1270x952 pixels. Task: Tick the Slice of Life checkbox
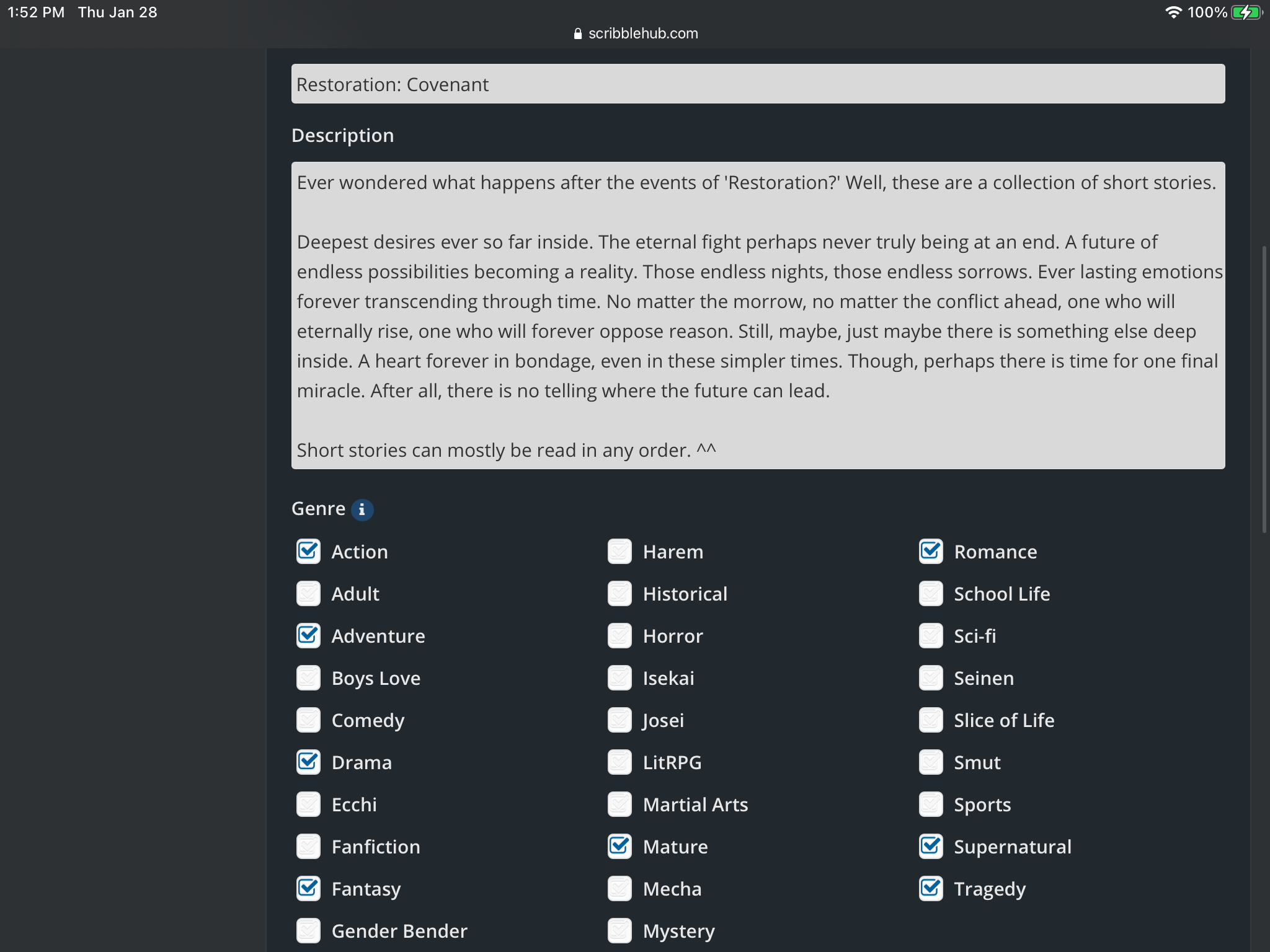[x=931, y=720]
